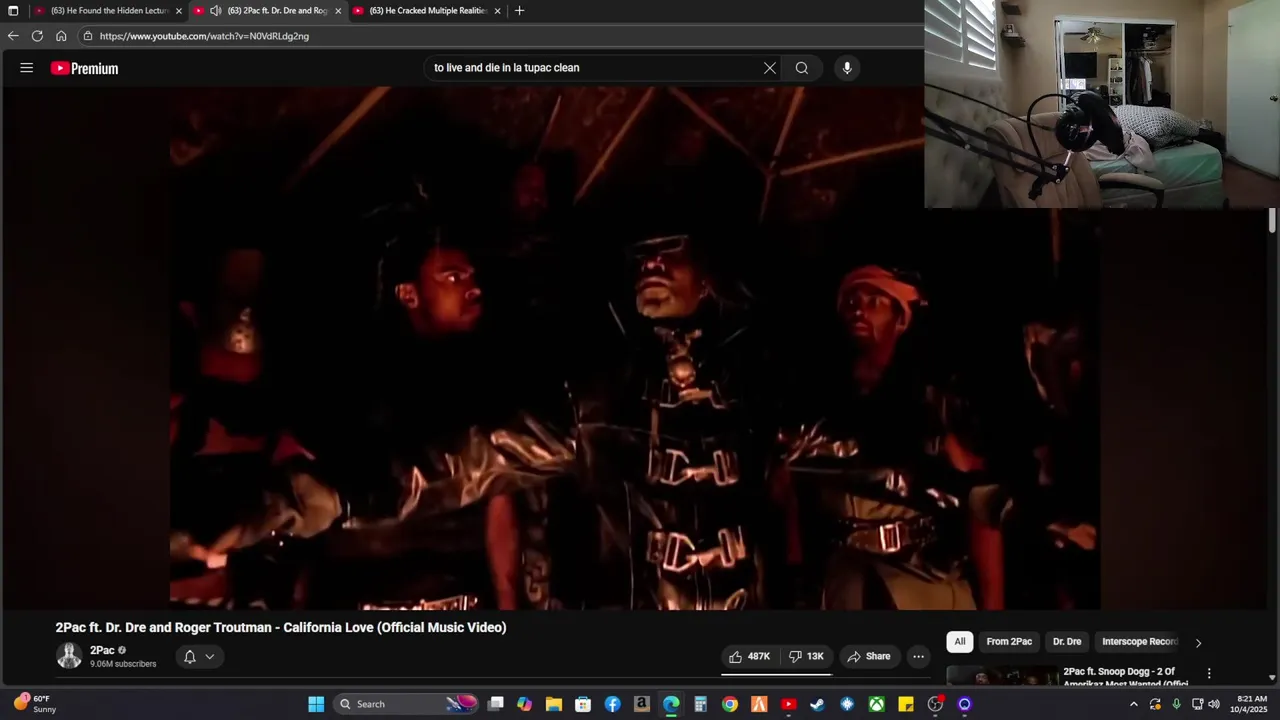
Task: Show hidden system tray icons
Action: (x=1133, y=704)
